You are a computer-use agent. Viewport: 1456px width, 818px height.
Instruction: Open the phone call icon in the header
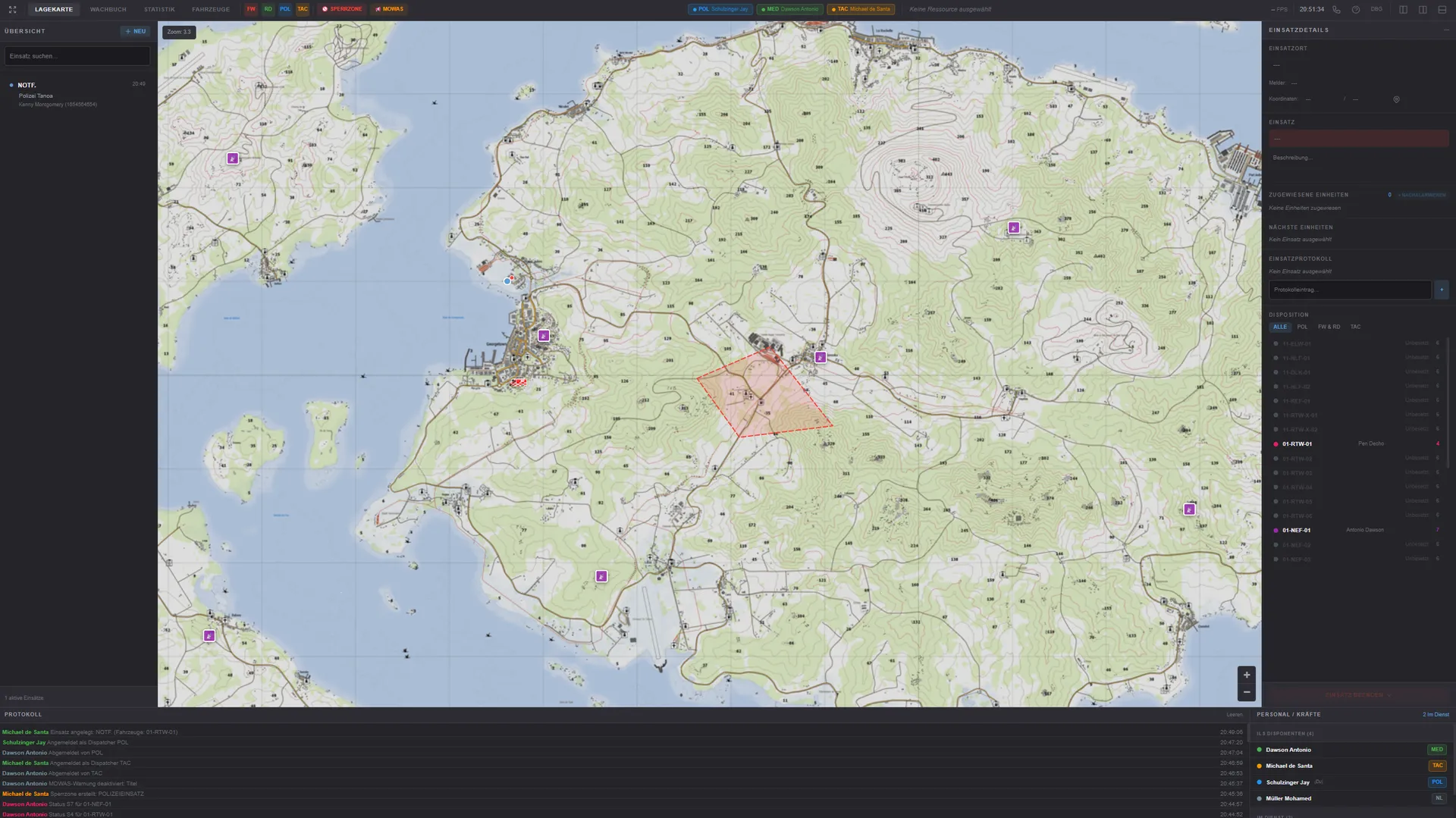(1336, 10)
